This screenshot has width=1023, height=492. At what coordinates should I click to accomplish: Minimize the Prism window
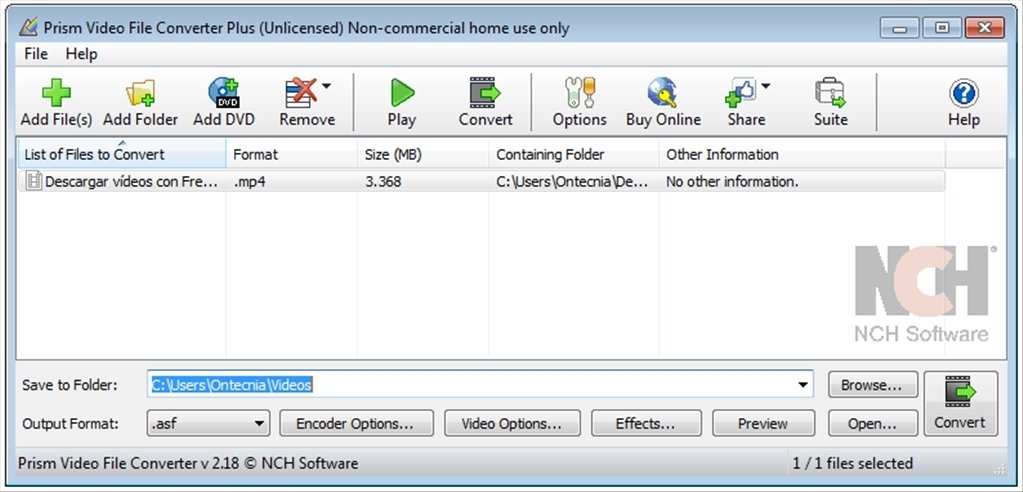coord(900,28)
